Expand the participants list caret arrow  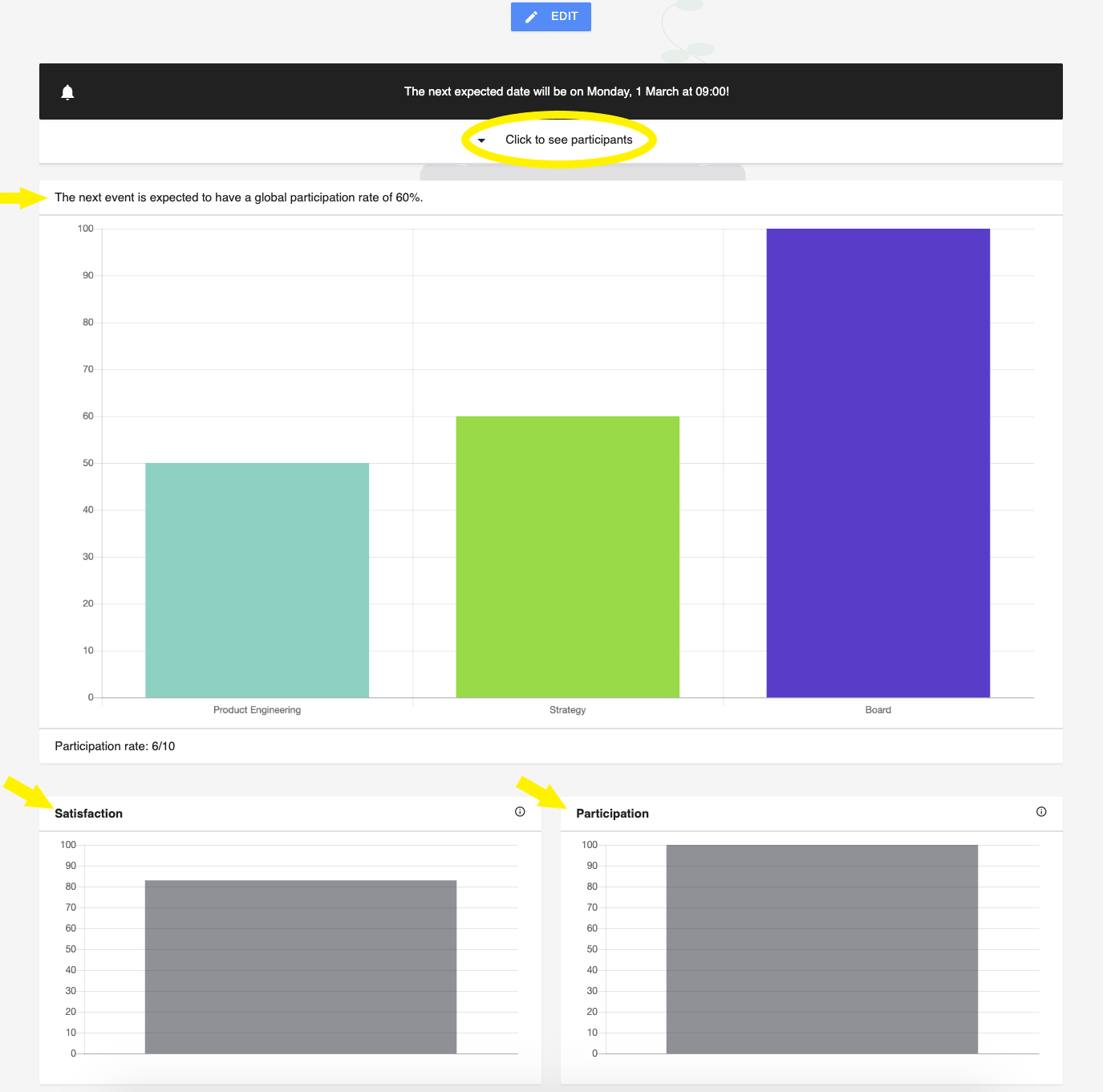coord(481,140)
